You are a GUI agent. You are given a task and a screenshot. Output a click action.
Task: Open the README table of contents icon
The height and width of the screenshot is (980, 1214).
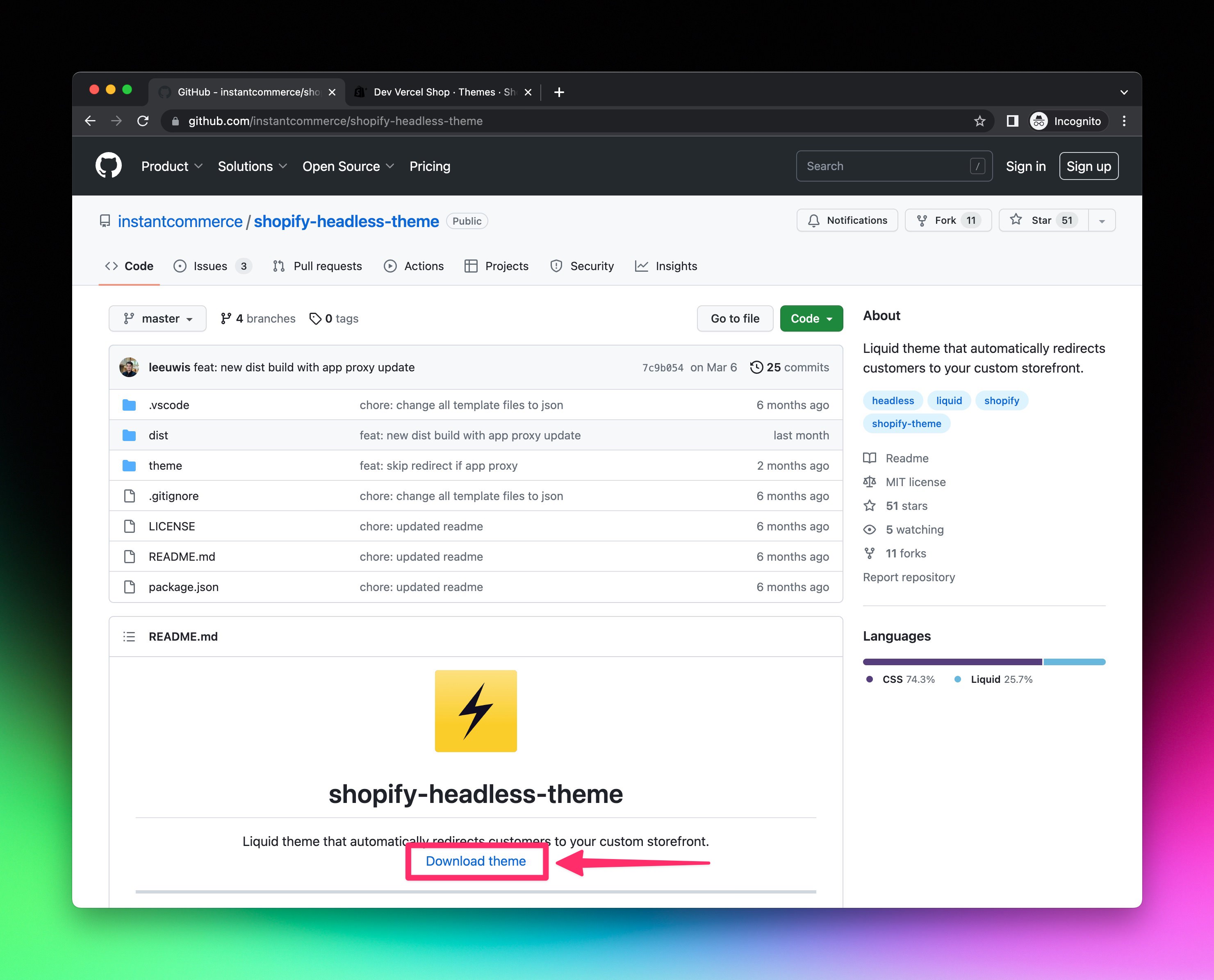(x=129, y=637)
